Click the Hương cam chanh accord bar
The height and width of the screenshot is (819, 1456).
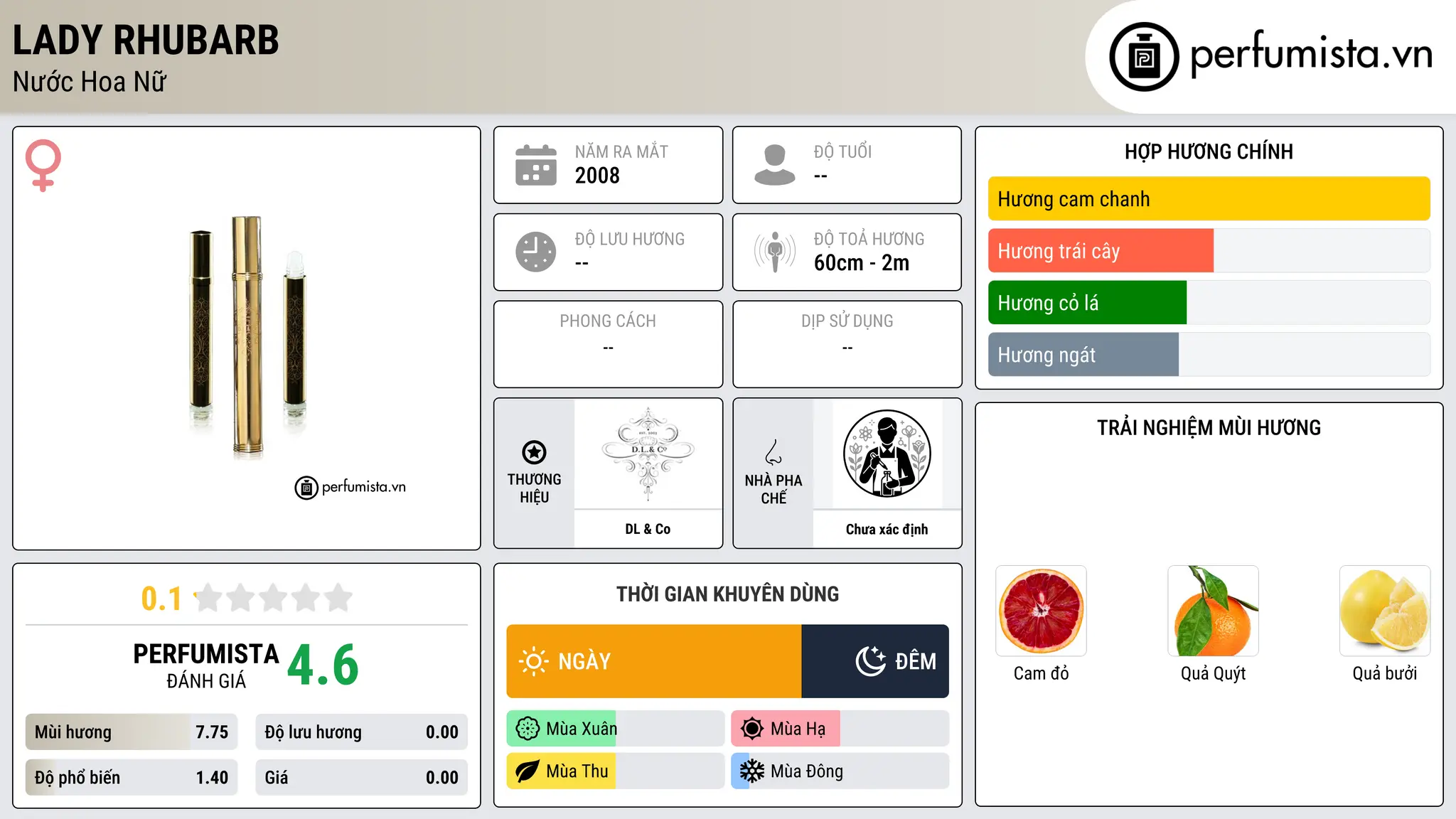pyautogui.click(x=1209, y=199)
